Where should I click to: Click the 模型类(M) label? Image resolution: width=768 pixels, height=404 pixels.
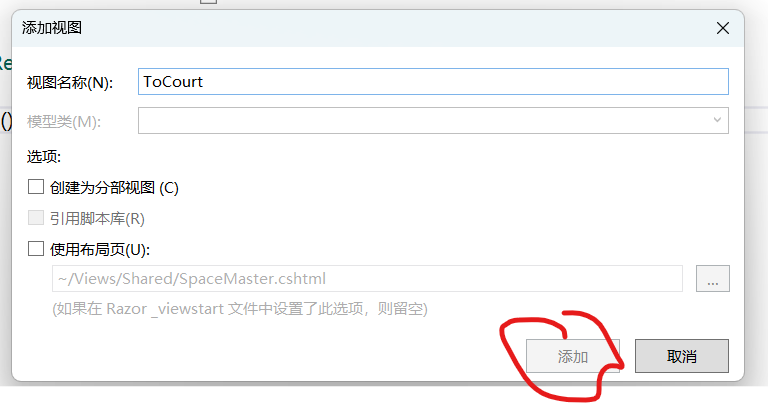(64, 121)
